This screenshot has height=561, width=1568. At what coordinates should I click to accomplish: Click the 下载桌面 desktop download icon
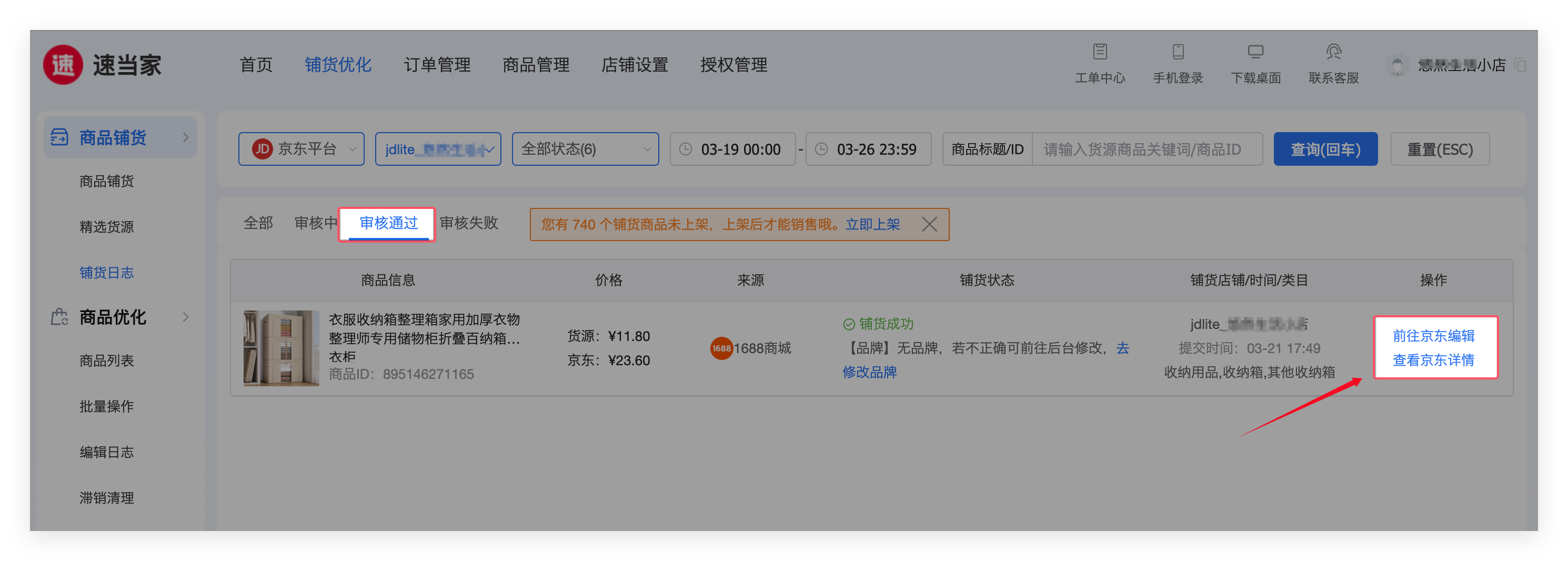point(1255,52)
